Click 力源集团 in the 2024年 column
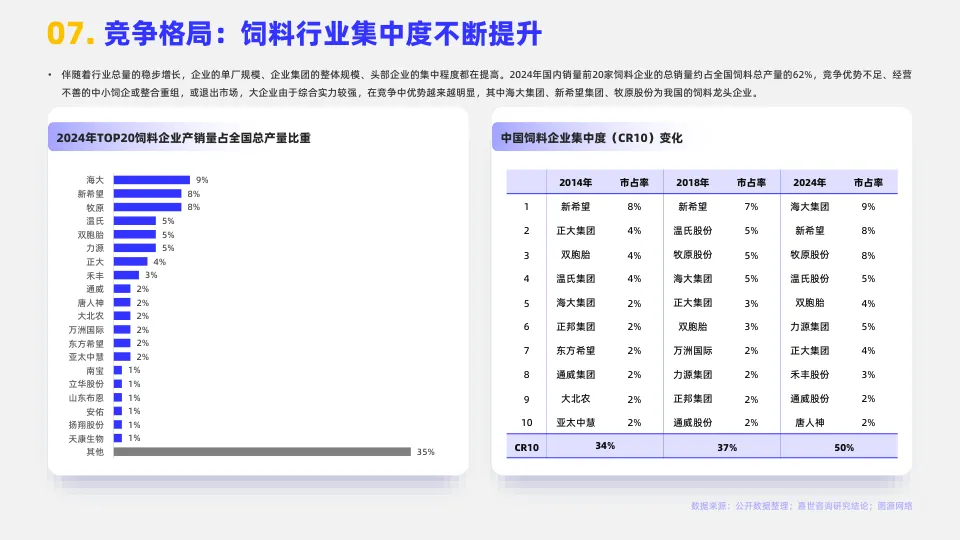The width and height of the screenshot is (960, 540). tap(809, 327)
